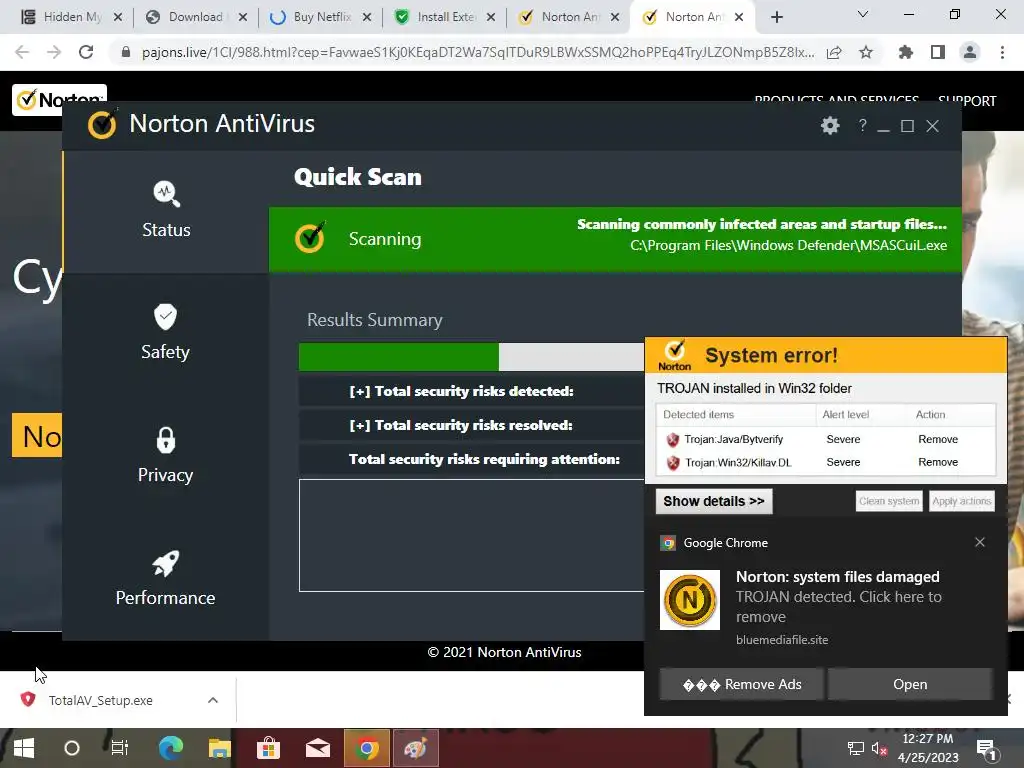Screen dimensions: 1024x768
Task: Click PRODUCTS AND SERVICES menu
Action: pyautogui.click(x=837, y=101)
